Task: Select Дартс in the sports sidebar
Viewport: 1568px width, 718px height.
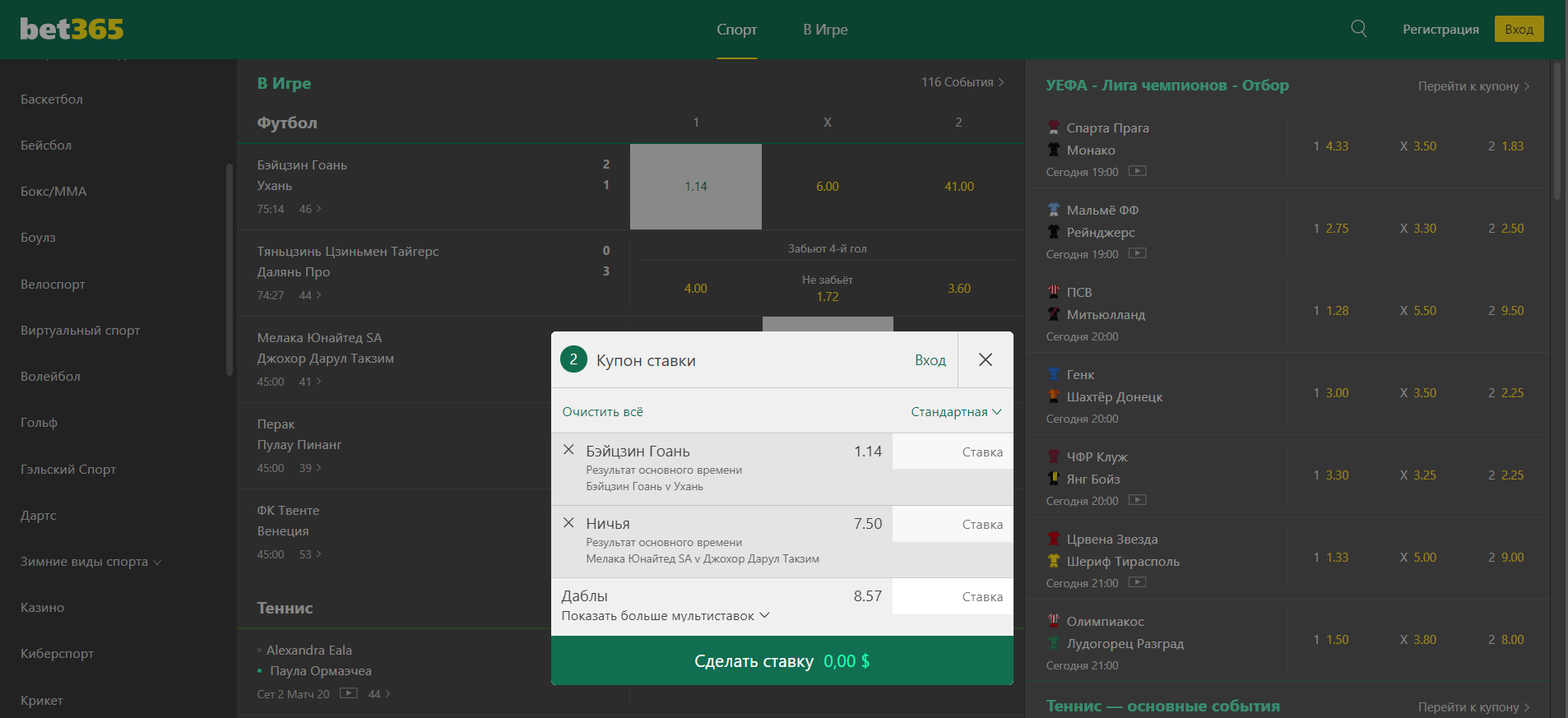Action: [39, 515]
